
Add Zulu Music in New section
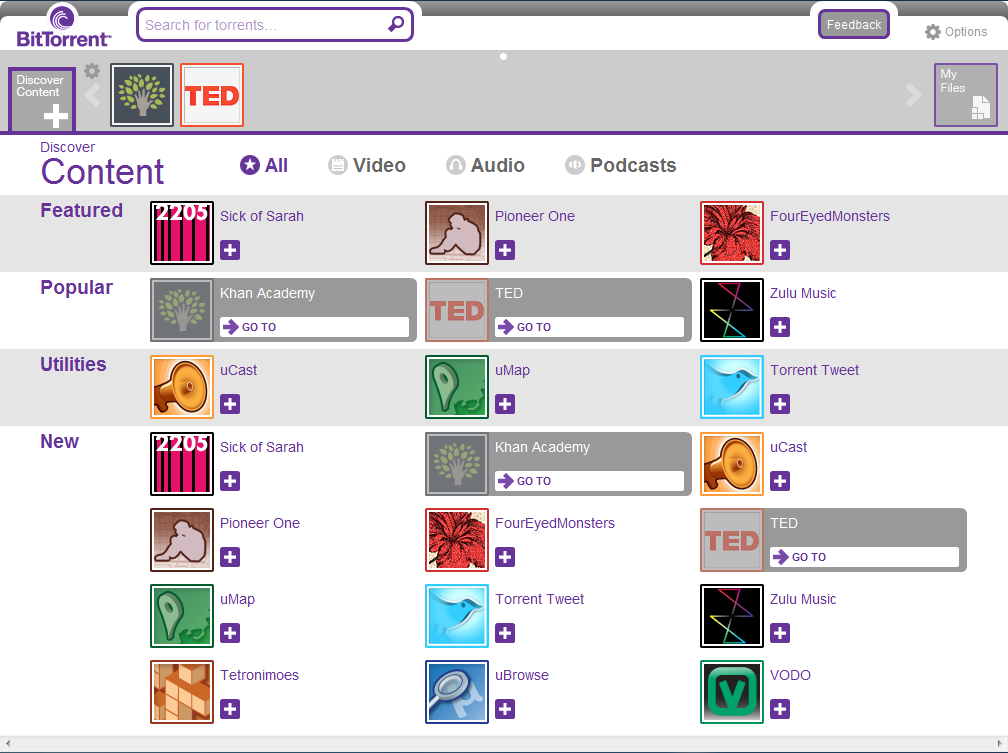click(780, 633)
